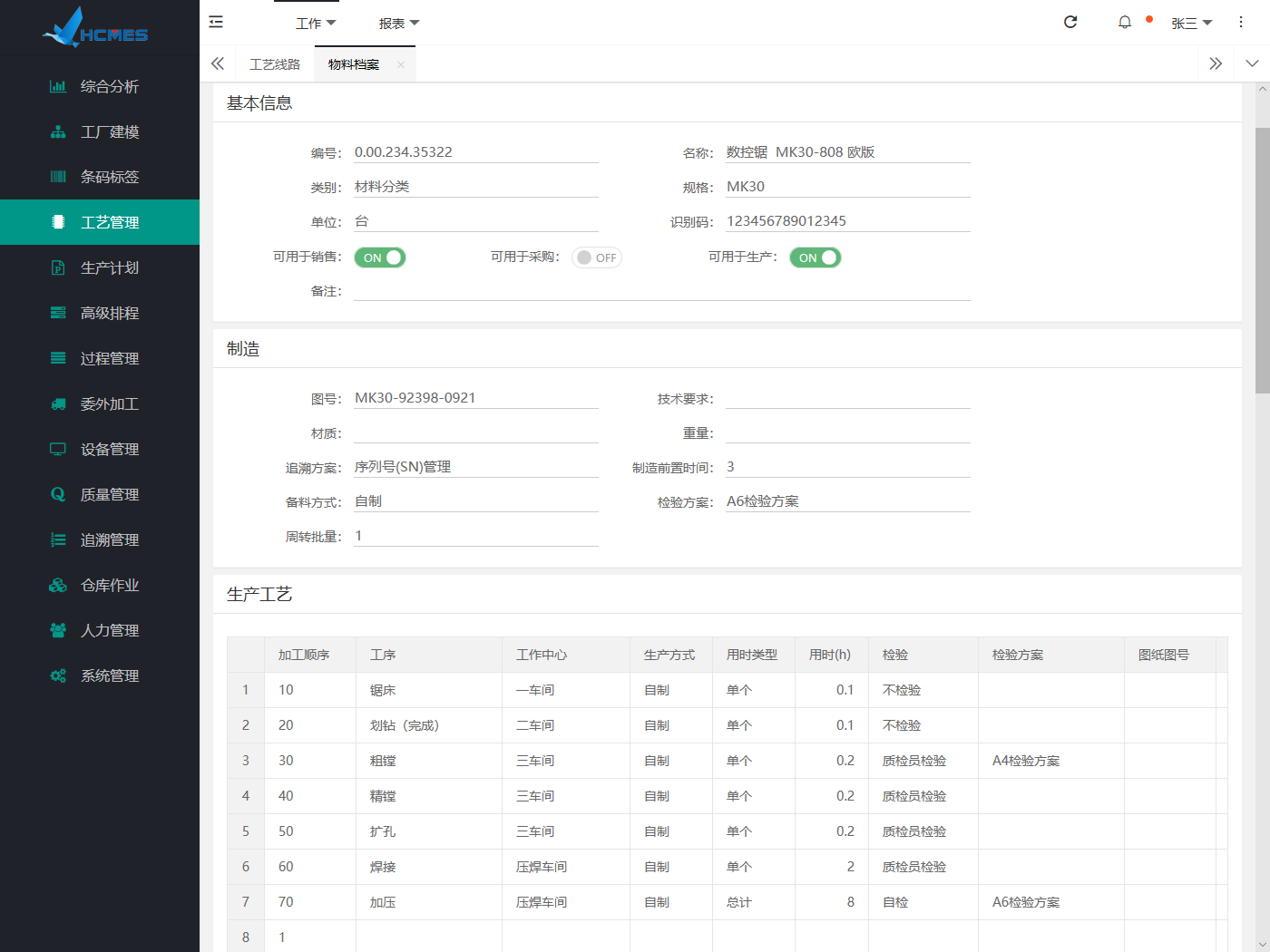Open notifications bell icon
Image resolution: width=1270 pixels, height=952 pixels.
(1125, 22)
